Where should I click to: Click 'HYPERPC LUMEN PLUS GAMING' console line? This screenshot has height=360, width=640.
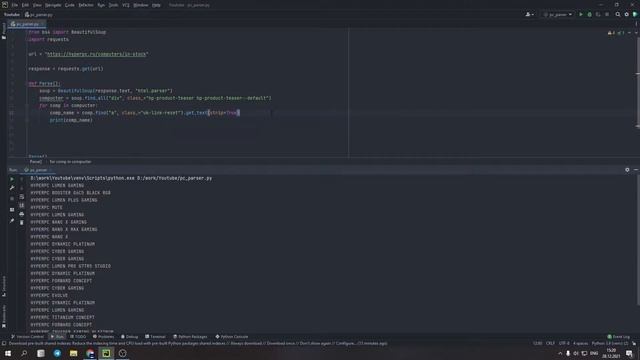(x=64, y=200)
